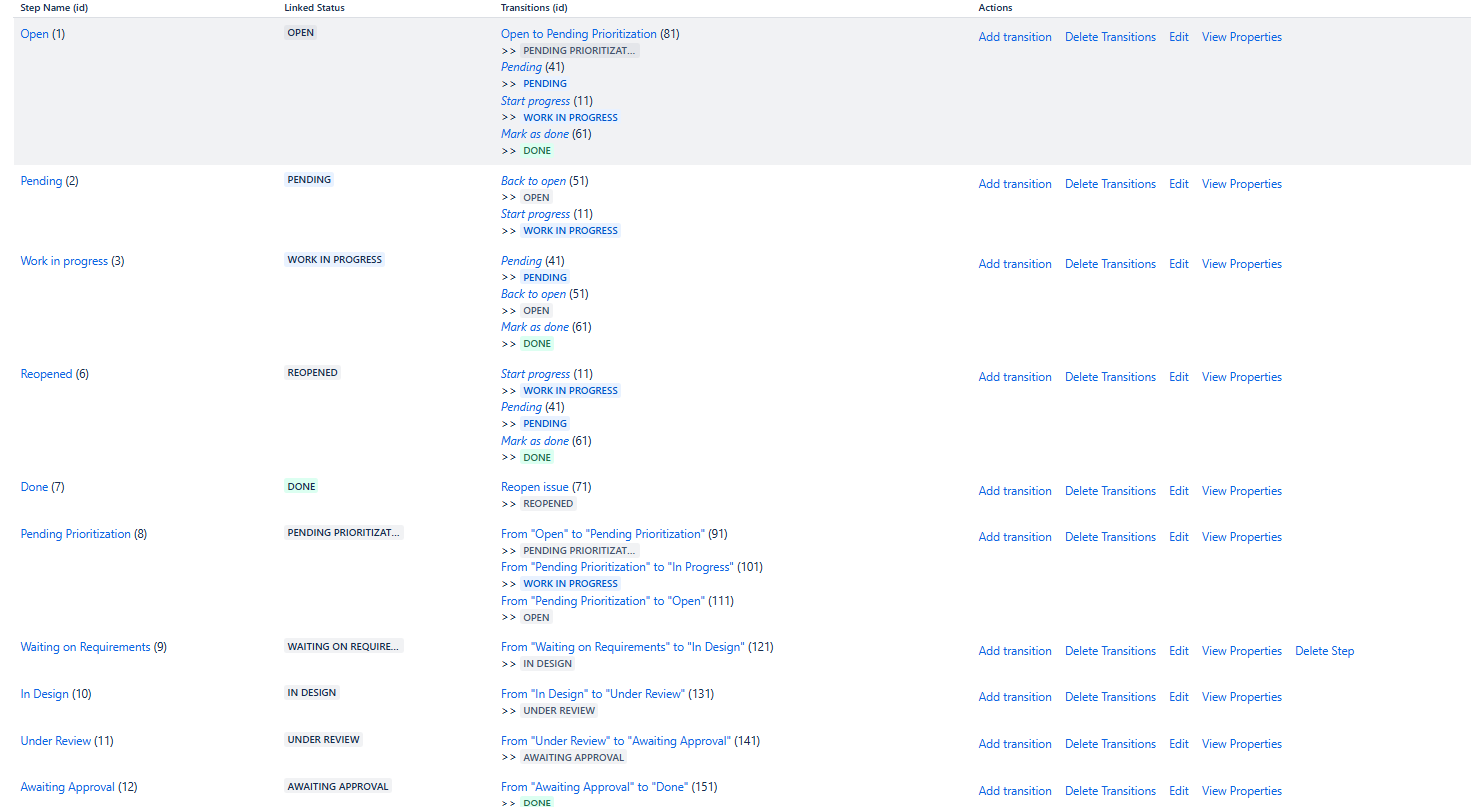This screenshot has height=807, width=1471.
Task: Click the "Step Name (id)" column header
Action: [54, 8]
